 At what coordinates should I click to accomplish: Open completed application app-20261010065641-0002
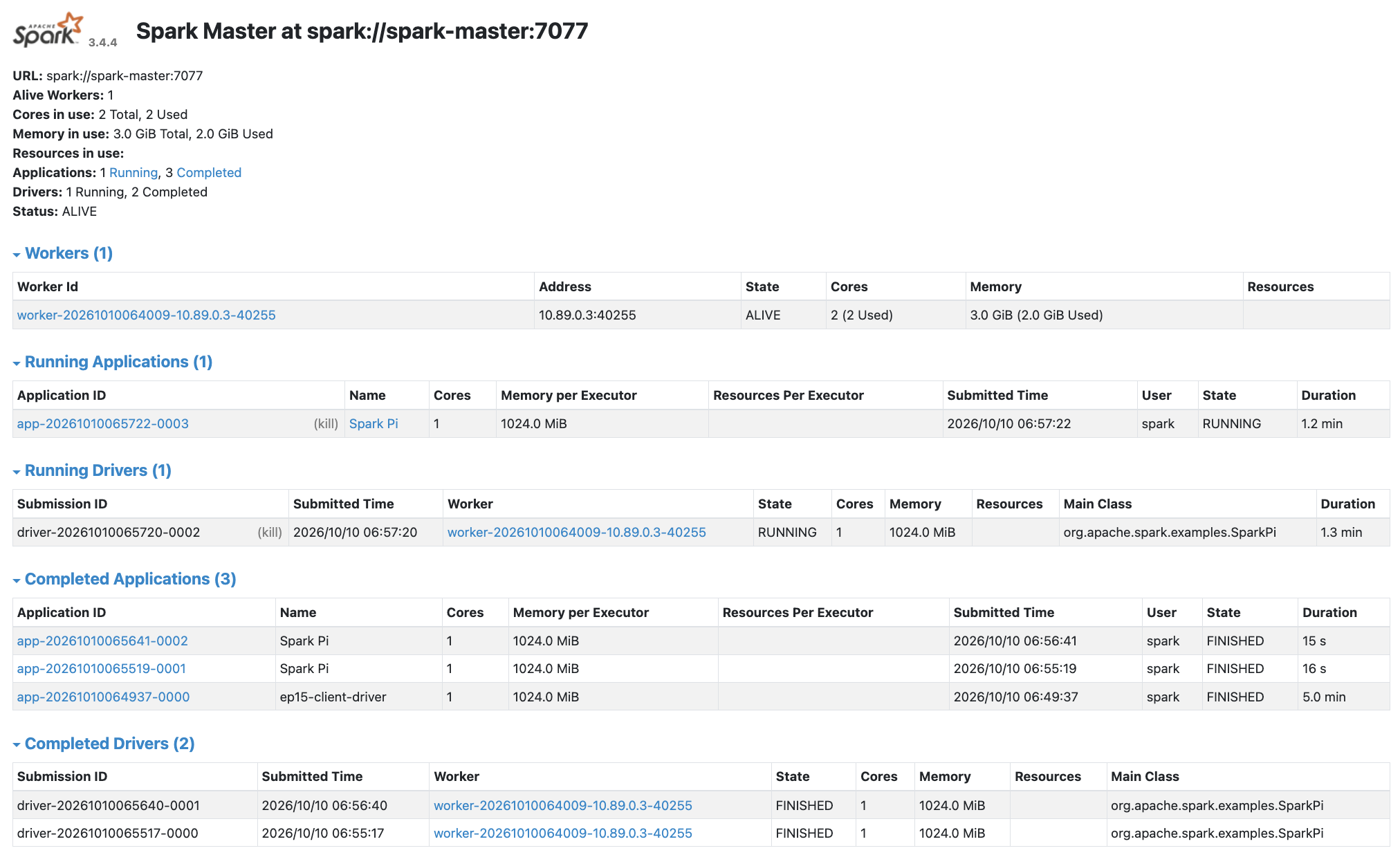(x=102, y=641)
